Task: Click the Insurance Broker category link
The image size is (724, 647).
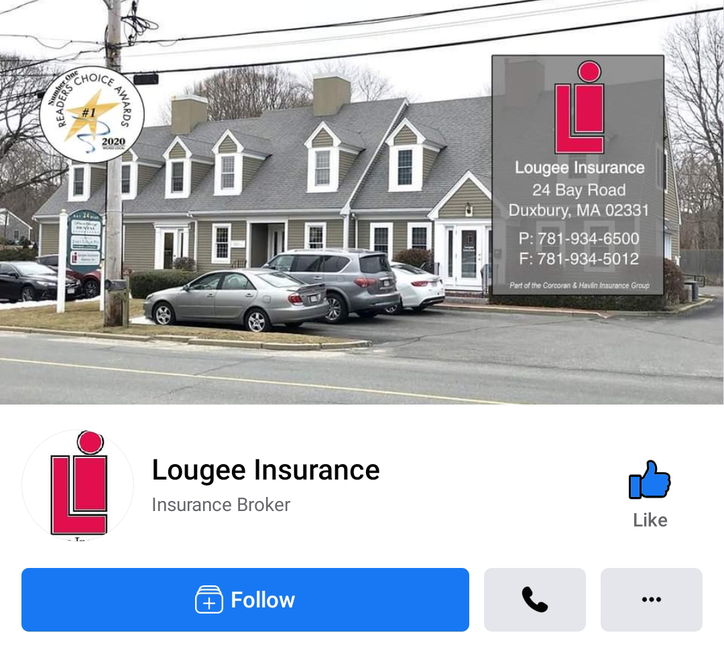Action: pyautogui.click(x=221, y=505)
